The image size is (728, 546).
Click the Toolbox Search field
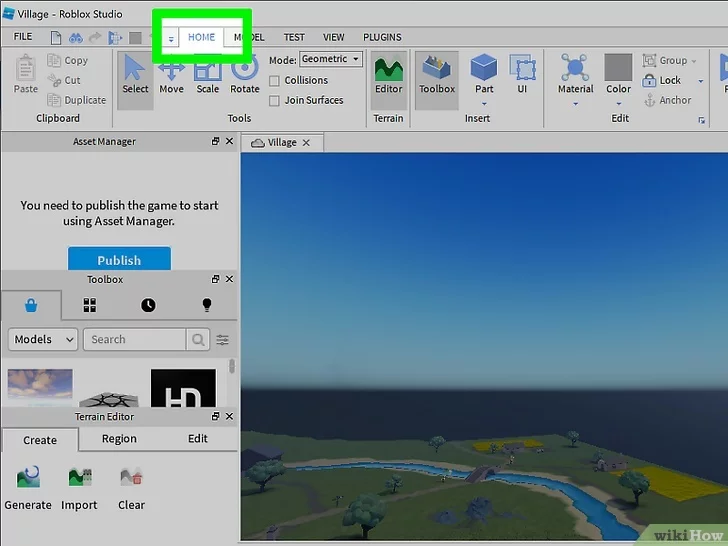[x=134, y=340]
